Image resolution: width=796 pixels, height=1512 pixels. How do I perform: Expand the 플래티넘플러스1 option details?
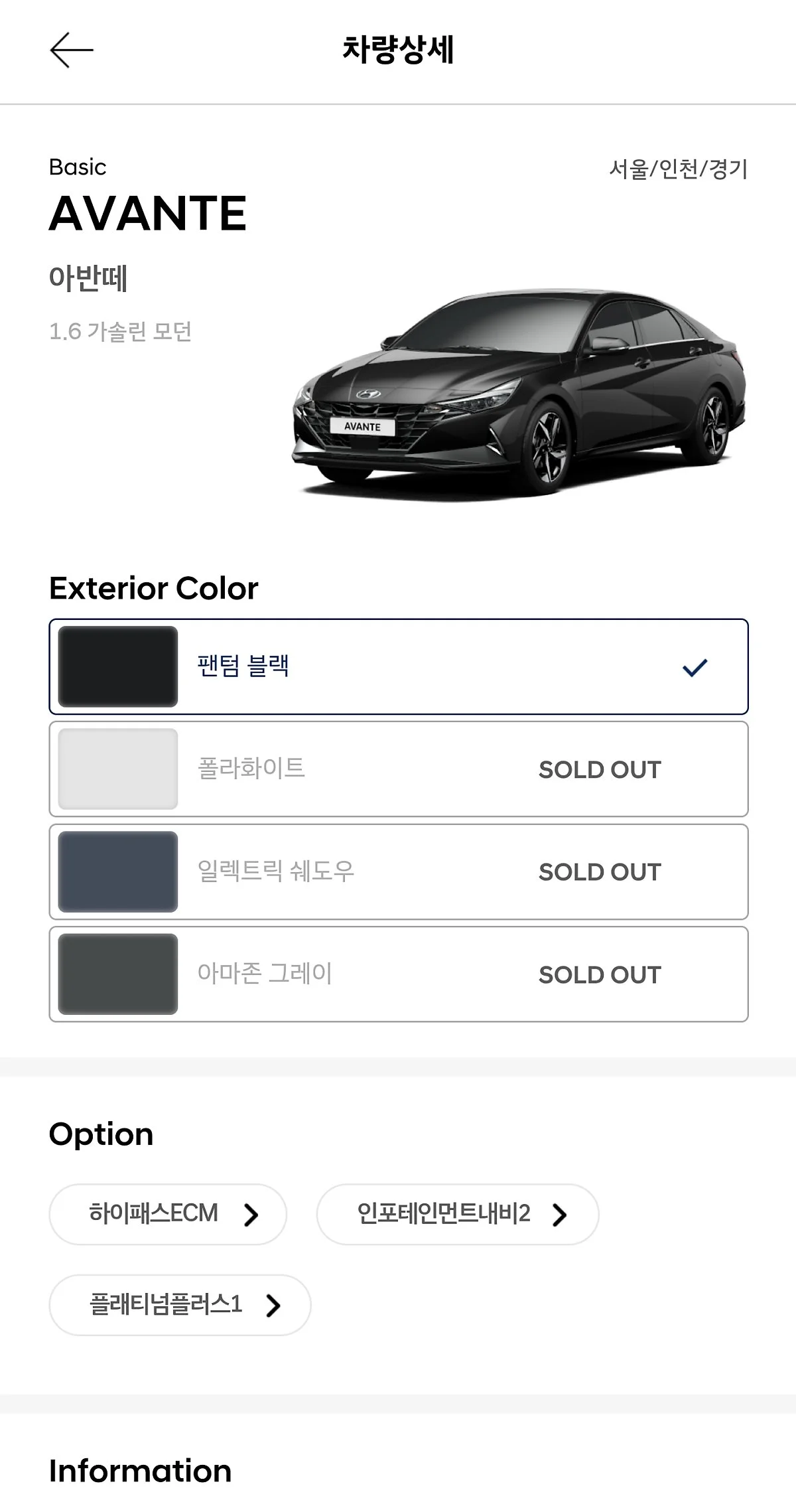point(180,1305)
